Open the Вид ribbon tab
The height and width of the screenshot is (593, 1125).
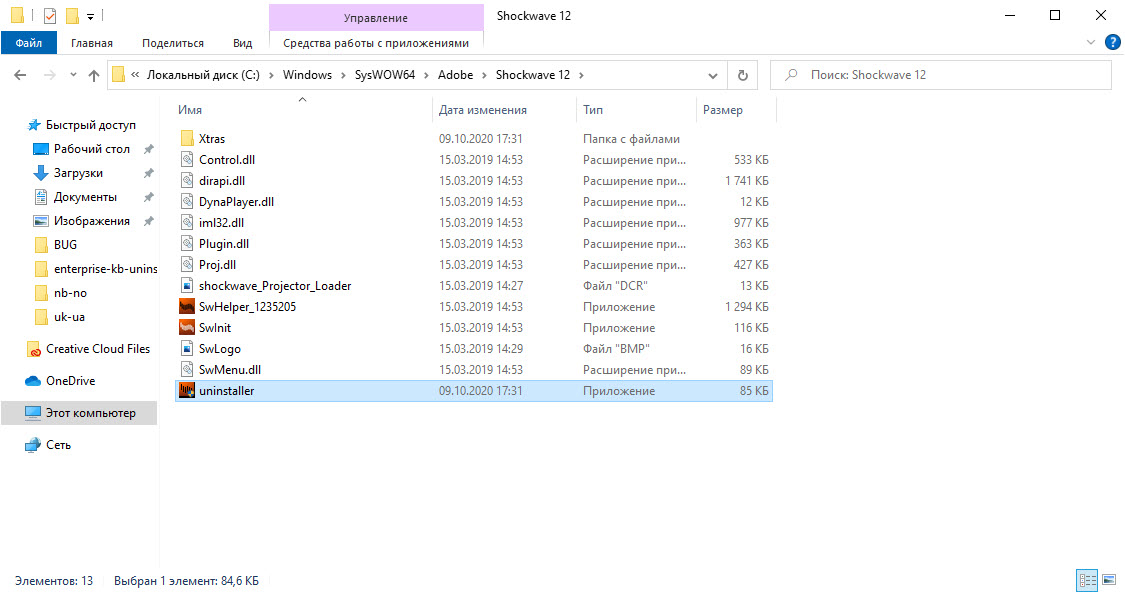[x=243, y=43]
